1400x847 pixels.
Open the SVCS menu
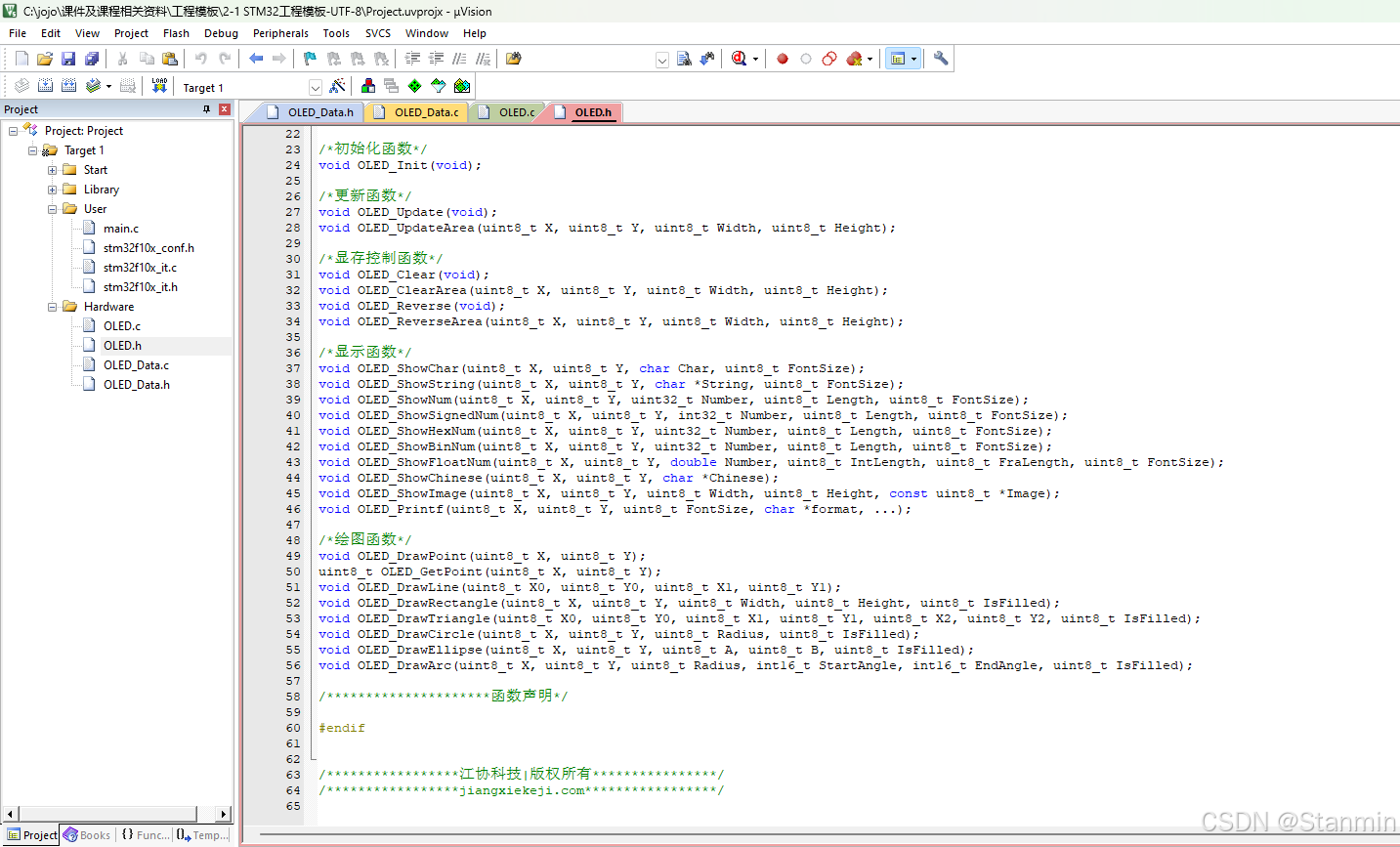[x=378, y=33]
